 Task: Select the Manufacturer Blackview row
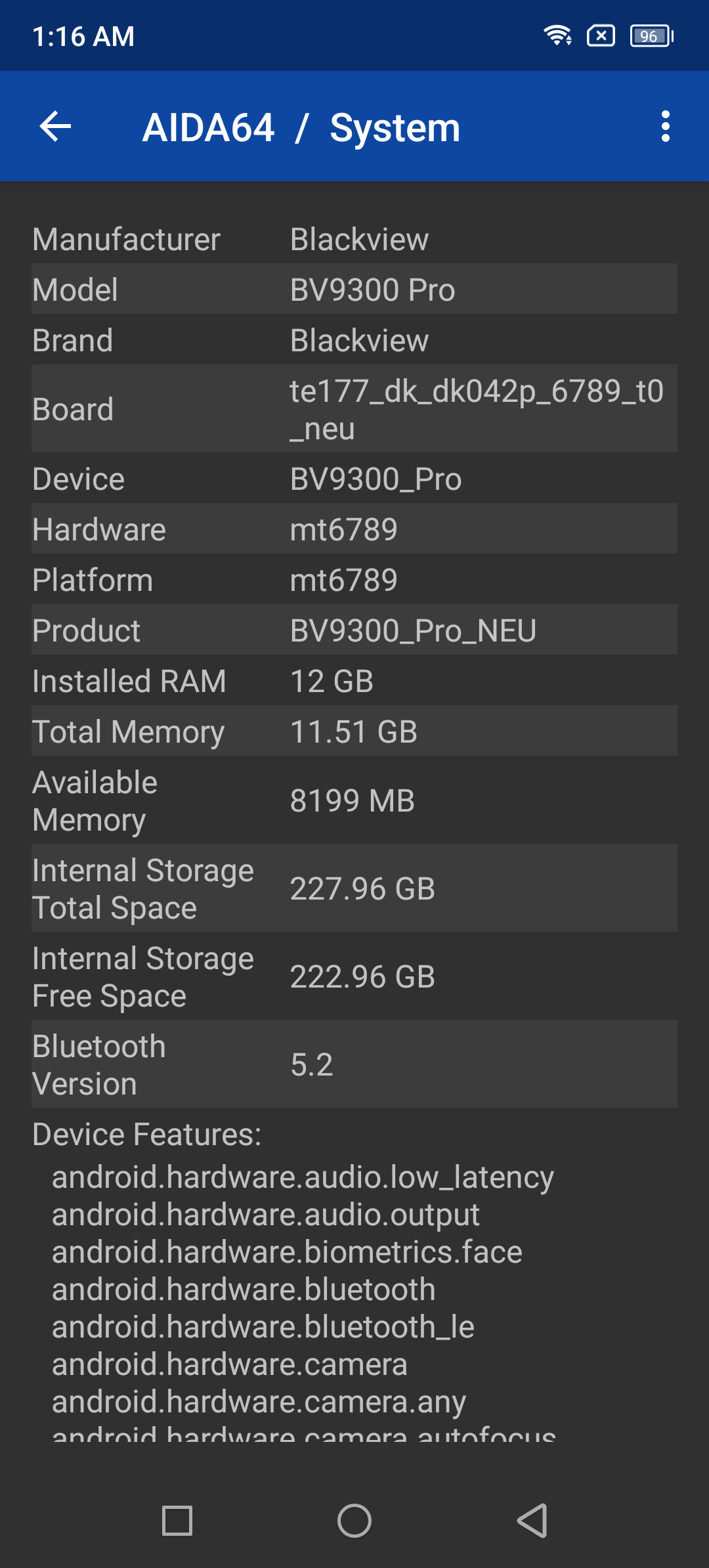coord(354,239)
